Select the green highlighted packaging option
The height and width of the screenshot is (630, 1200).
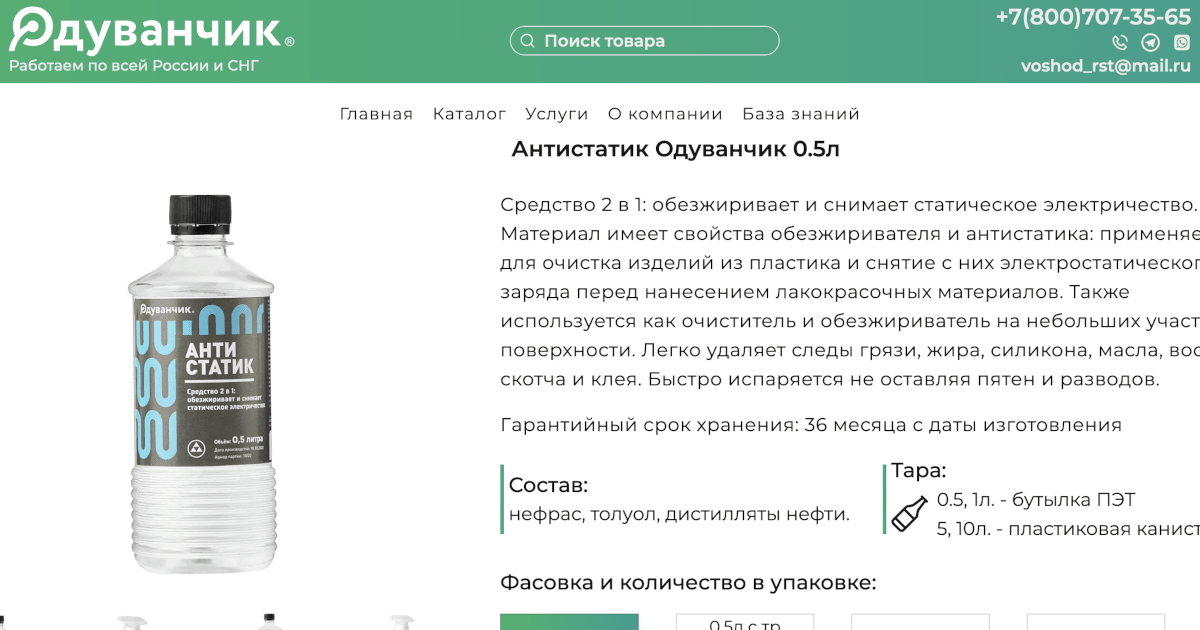[x=569, y=622]
